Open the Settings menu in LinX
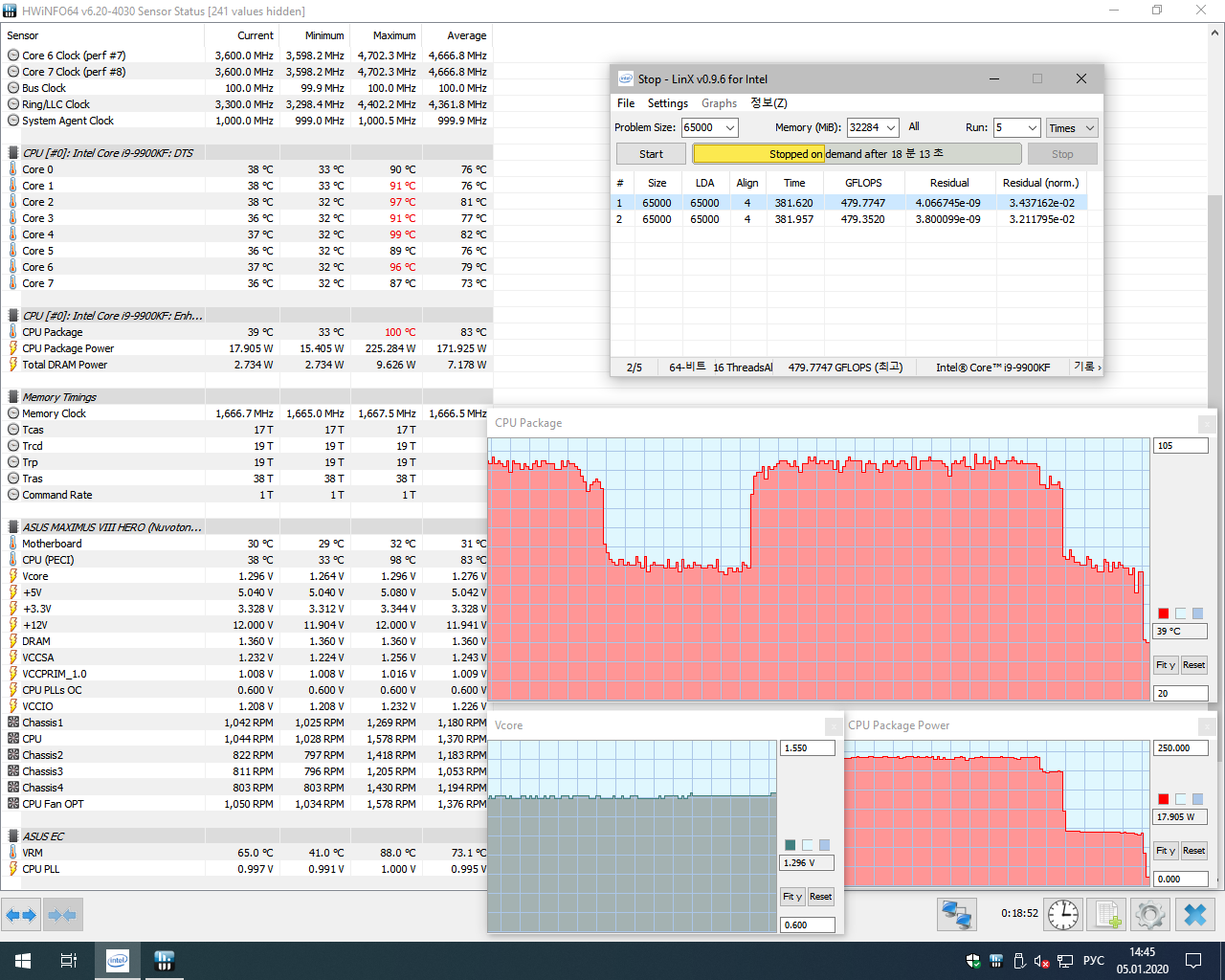The height and width of the screenshot is (980, 1225). [x=668, y=103]
